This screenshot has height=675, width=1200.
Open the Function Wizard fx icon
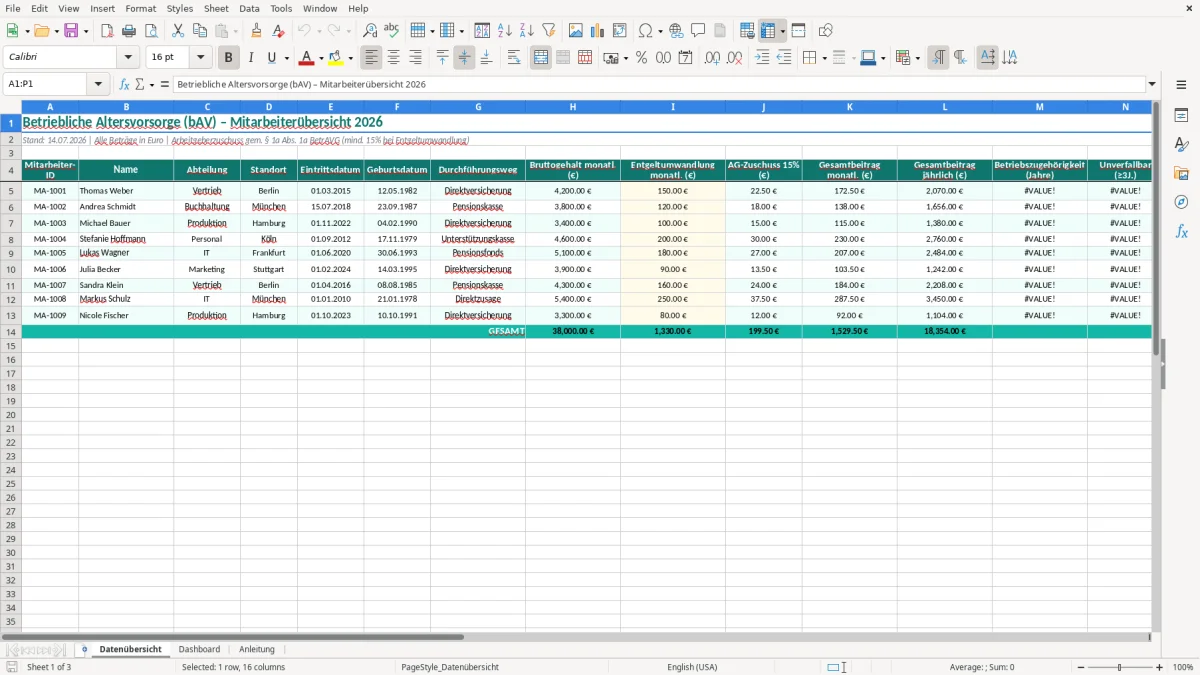(x=124, y=84)
